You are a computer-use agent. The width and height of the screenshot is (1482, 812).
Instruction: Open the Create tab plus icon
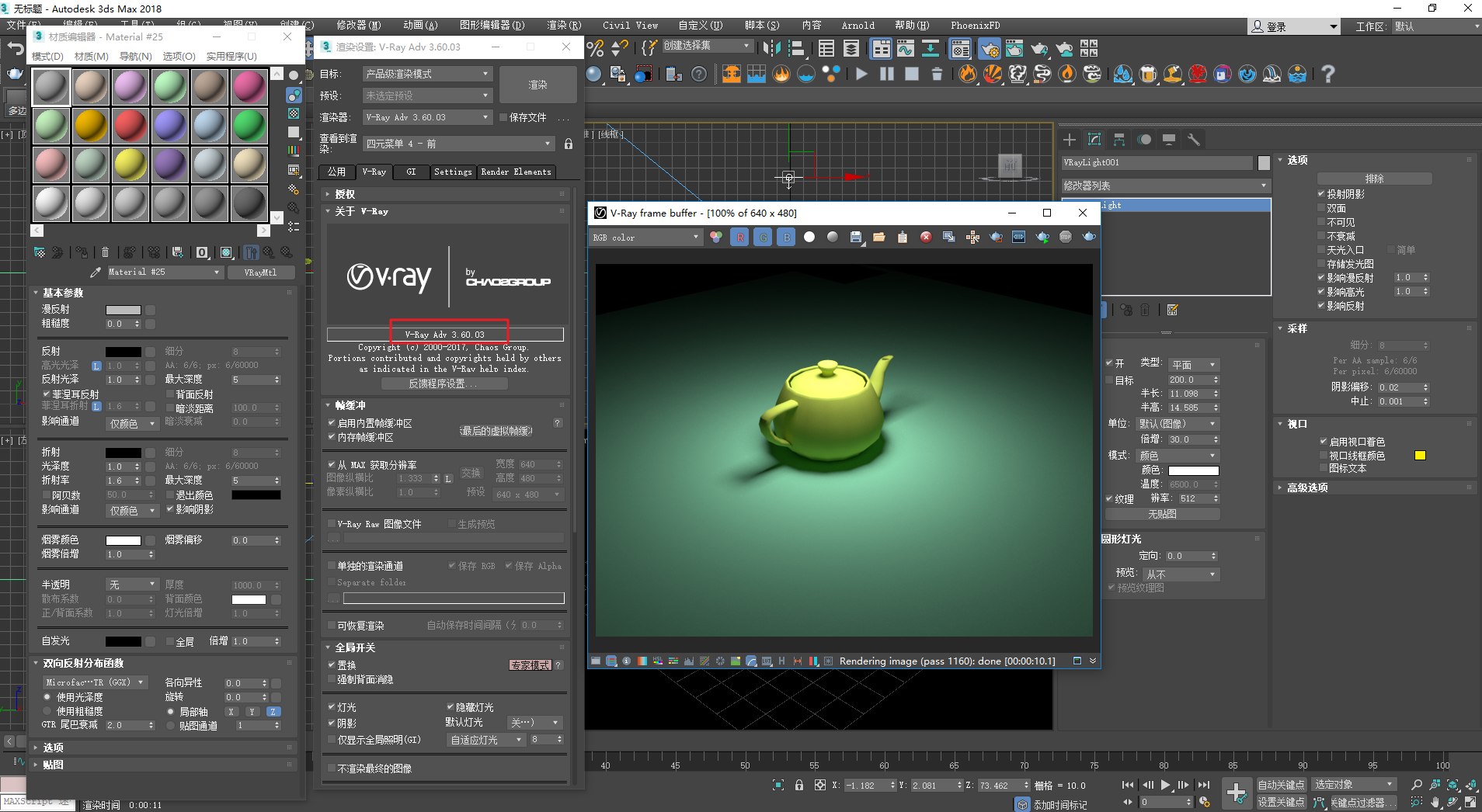(1070, 140)
